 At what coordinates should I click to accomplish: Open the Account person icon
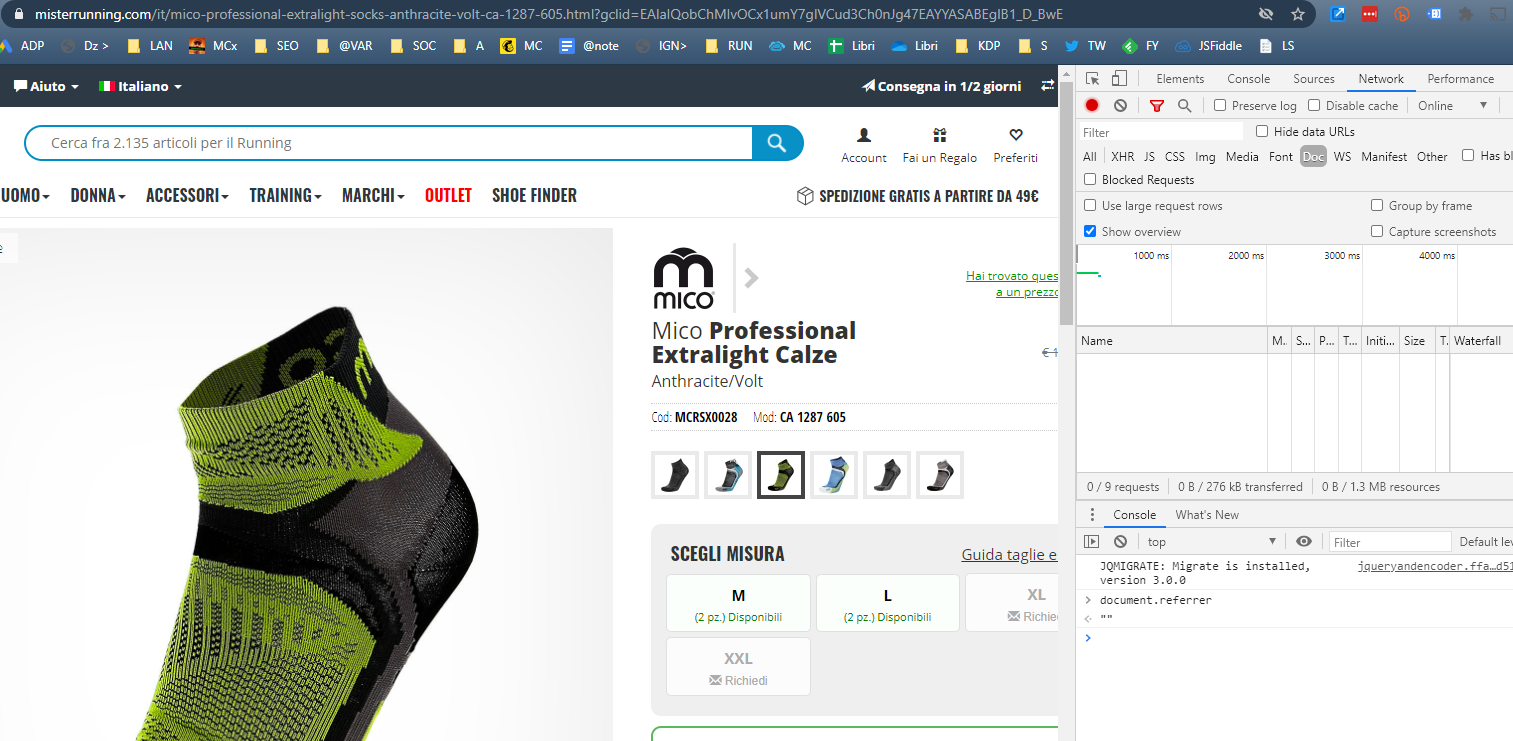(864, 135)
